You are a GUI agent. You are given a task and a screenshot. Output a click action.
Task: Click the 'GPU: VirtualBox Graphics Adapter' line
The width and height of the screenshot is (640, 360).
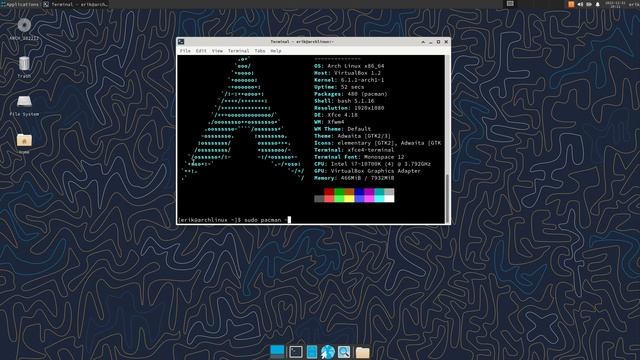tap(367, 171)
